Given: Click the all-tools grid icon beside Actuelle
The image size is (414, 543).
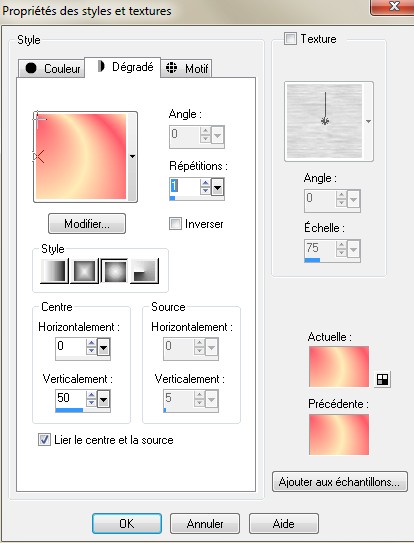Looking at the screenshot, I should point(382,379).
